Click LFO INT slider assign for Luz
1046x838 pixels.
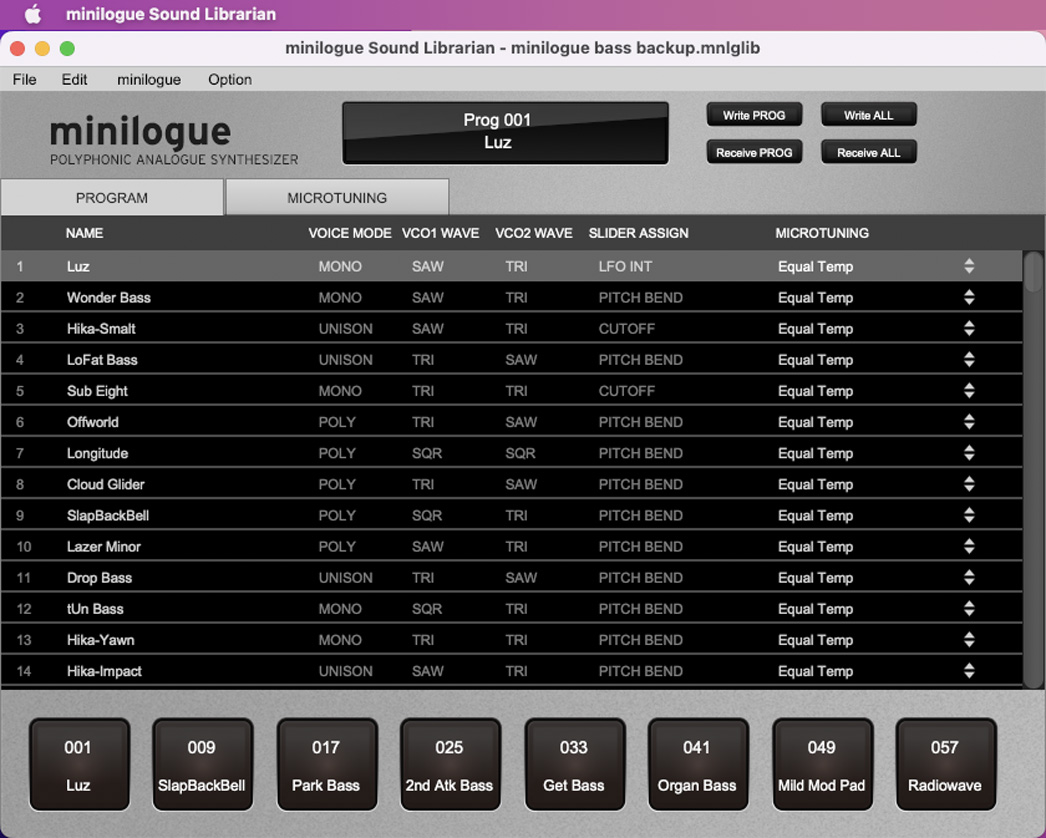click(625, 266)
